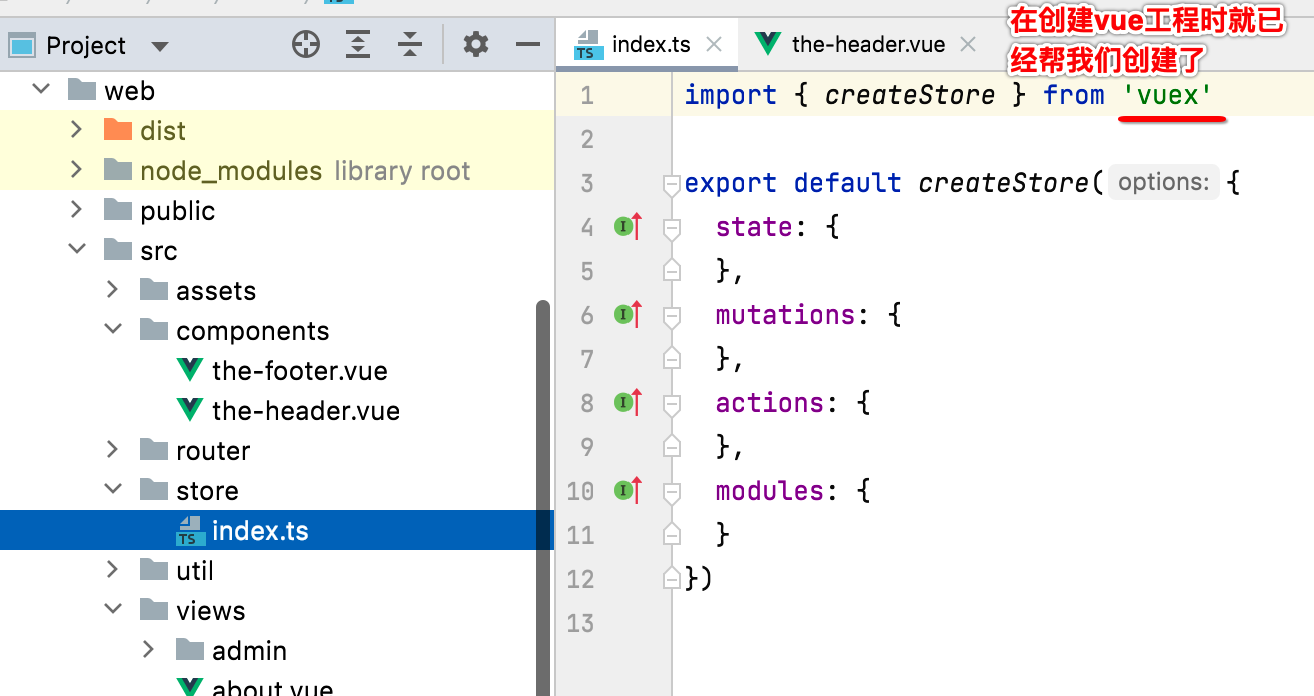Click the implements gutter icon on modules line
This screenshot has width=1314, height=696.
point(627,491)
